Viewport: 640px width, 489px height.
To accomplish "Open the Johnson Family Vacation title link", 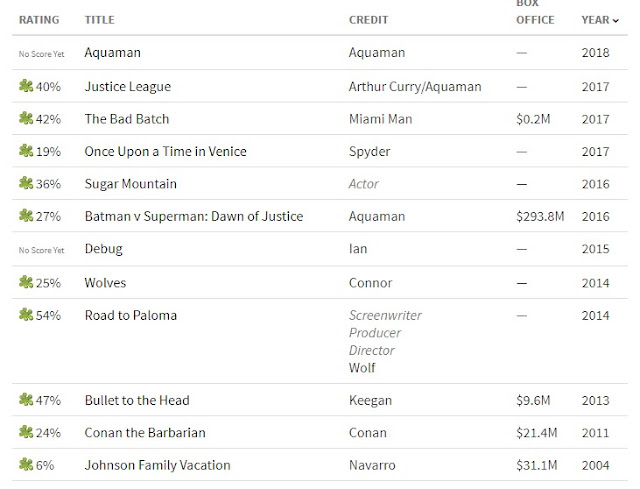I will click(x=158, y=465).
